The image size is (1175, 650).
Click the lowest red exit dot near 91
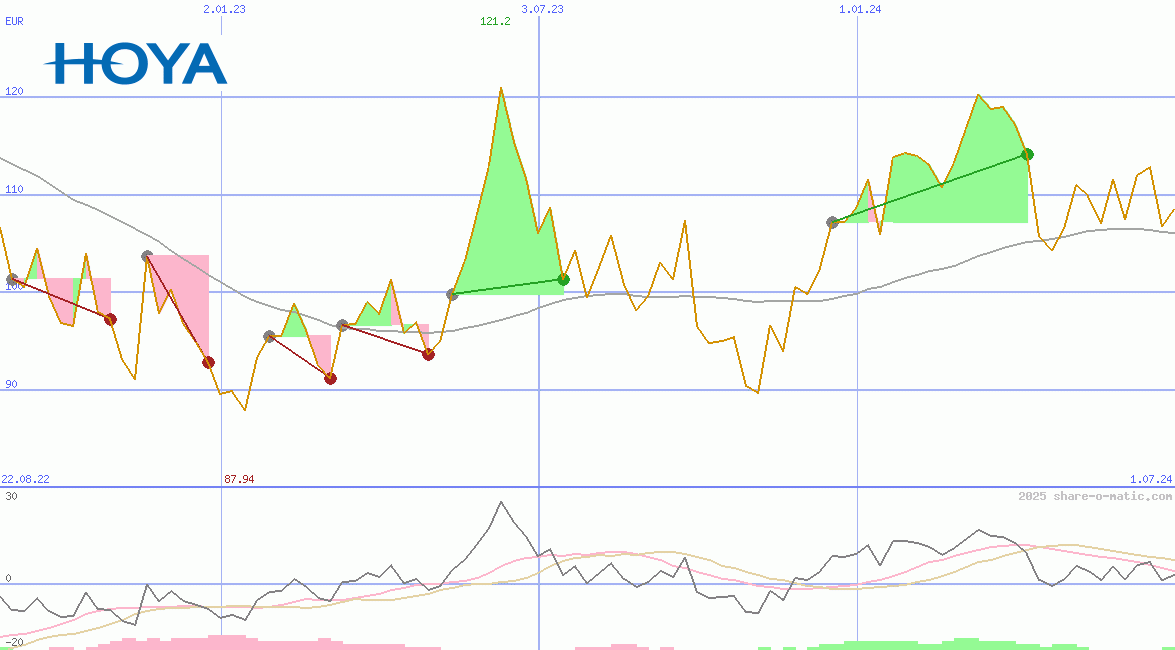(330, 379)
